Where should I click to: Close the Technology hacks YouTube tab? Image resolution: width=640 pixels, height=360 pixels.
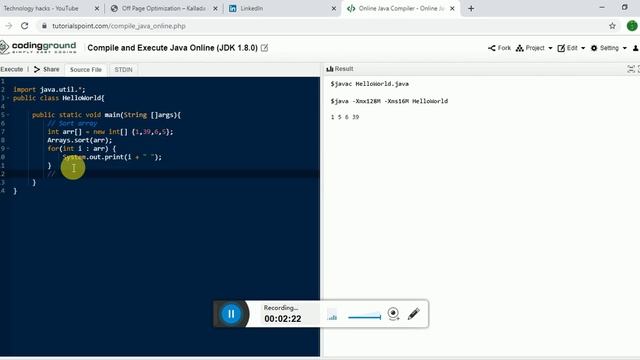point(97,8)
